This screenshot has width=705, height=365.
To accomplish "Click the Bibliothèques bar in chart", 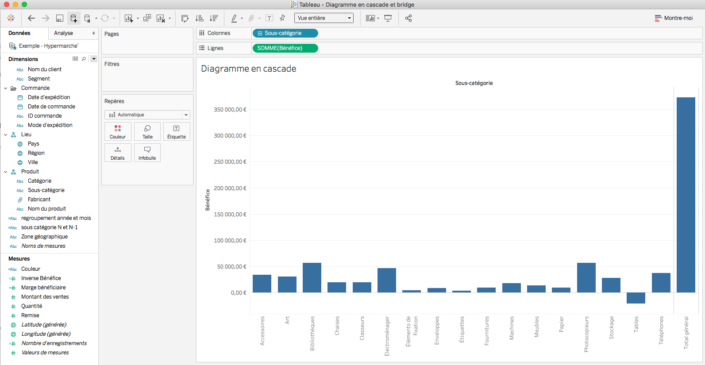I will tap(312, 278).
